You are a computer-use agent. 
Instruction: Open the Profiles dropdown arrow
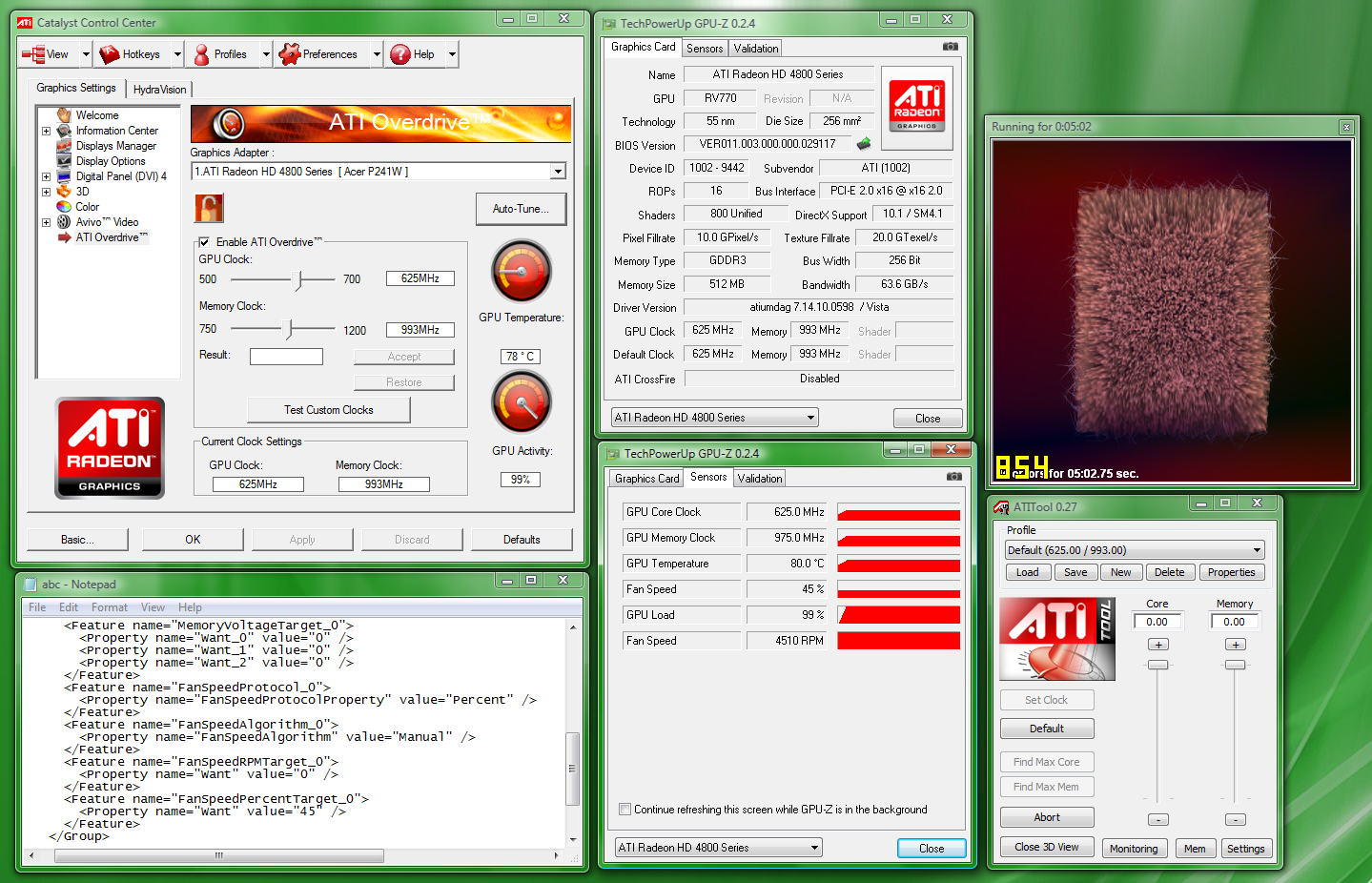pyautogui.click(x=266, y=54)
